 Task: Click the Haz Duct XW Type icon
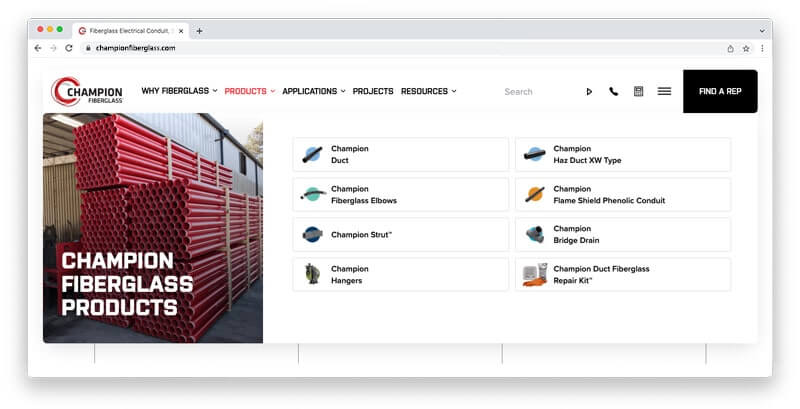click(x=535, y=154)
